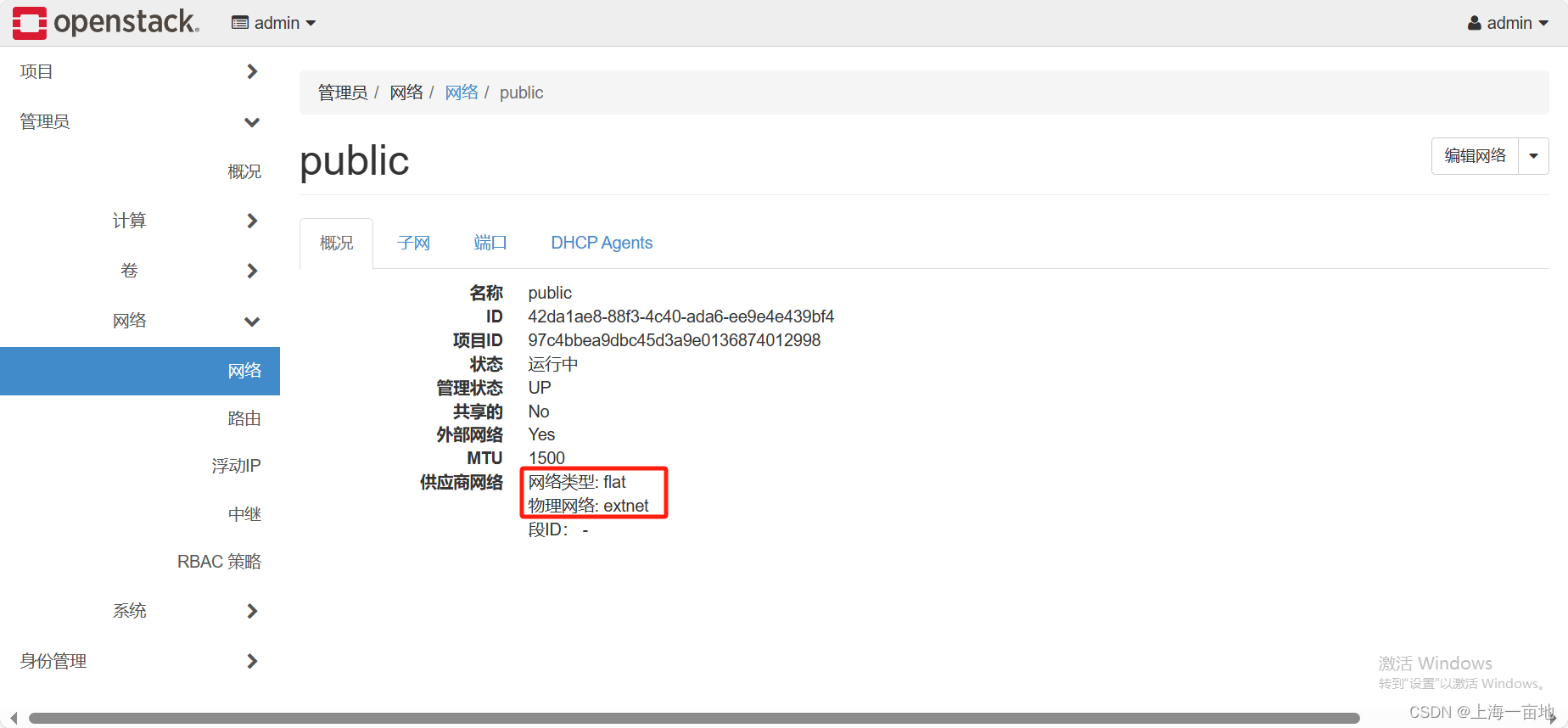The height and width of the screenshot is (728, 1568).
Task: Click the 管理员 breadcrumb item
Action: [342, 92]
